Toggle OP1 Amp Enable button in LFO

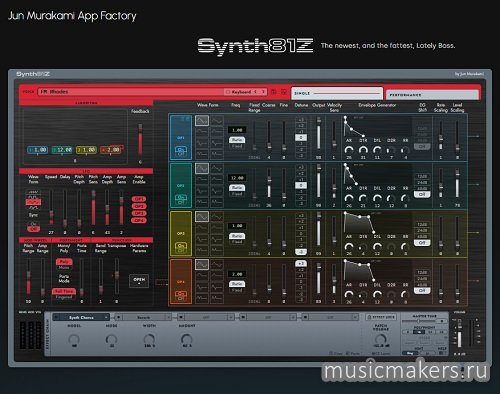pyautogui.click(x=139, y=199)
